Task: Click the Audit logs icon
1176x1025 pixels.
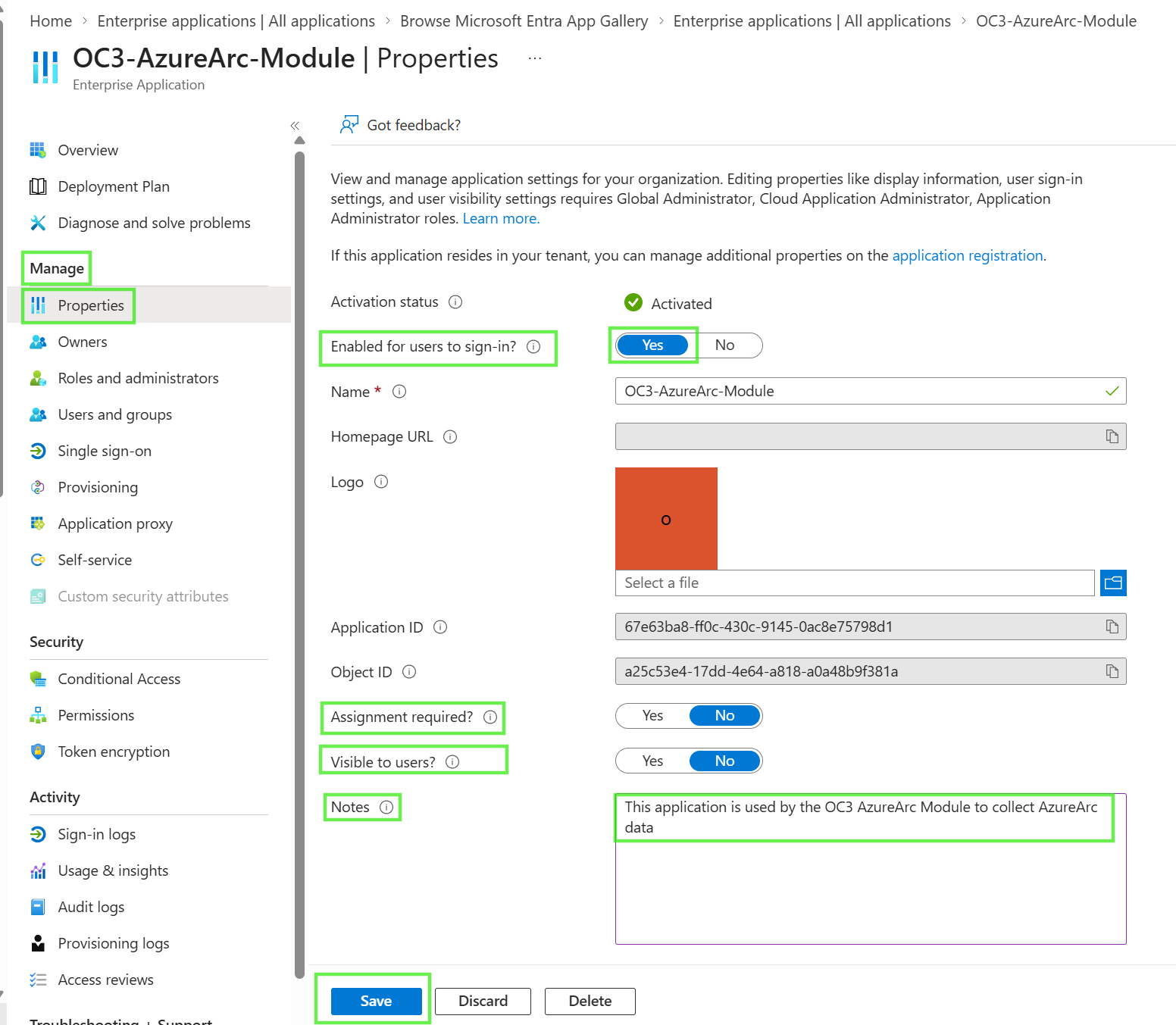Action: [38, 907]
